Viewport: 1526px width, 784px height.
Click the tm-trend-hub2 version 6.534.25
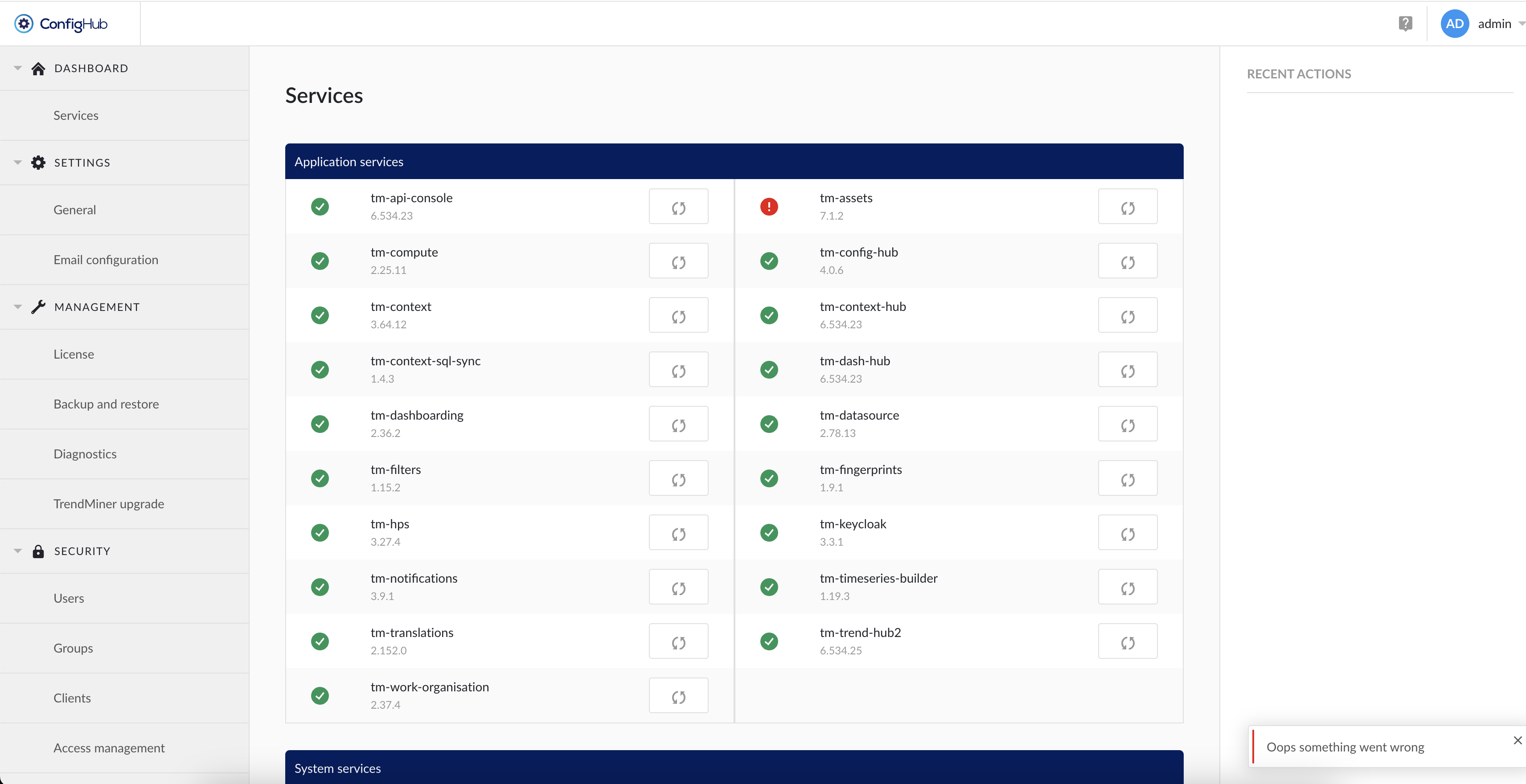coord(840,651)
